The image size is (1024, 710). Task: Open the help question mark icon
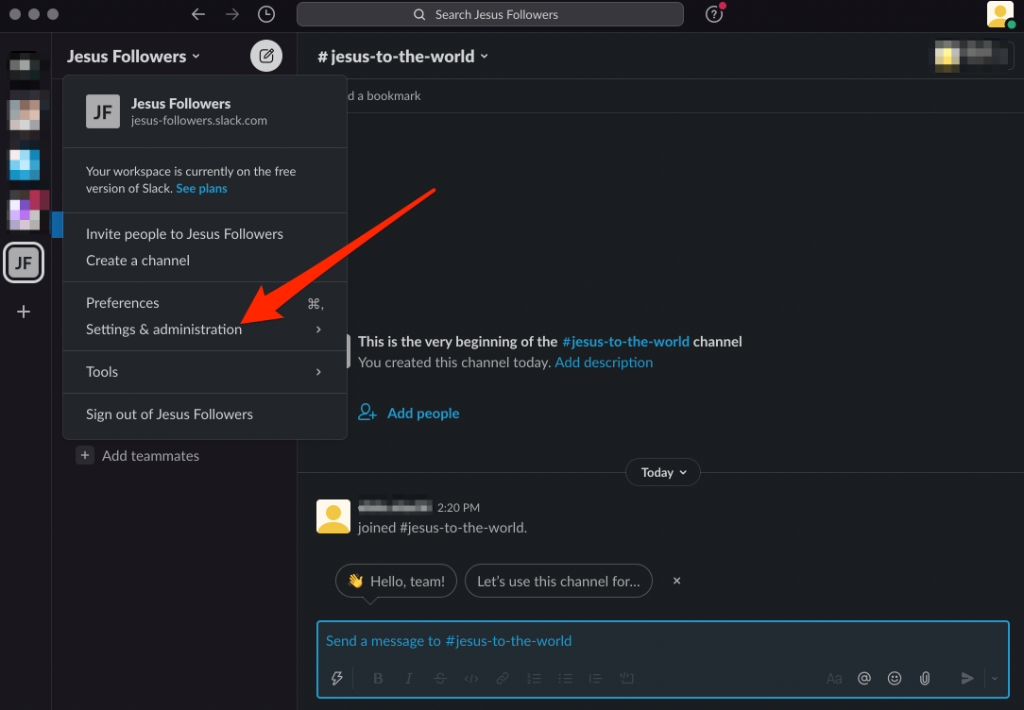714,14
